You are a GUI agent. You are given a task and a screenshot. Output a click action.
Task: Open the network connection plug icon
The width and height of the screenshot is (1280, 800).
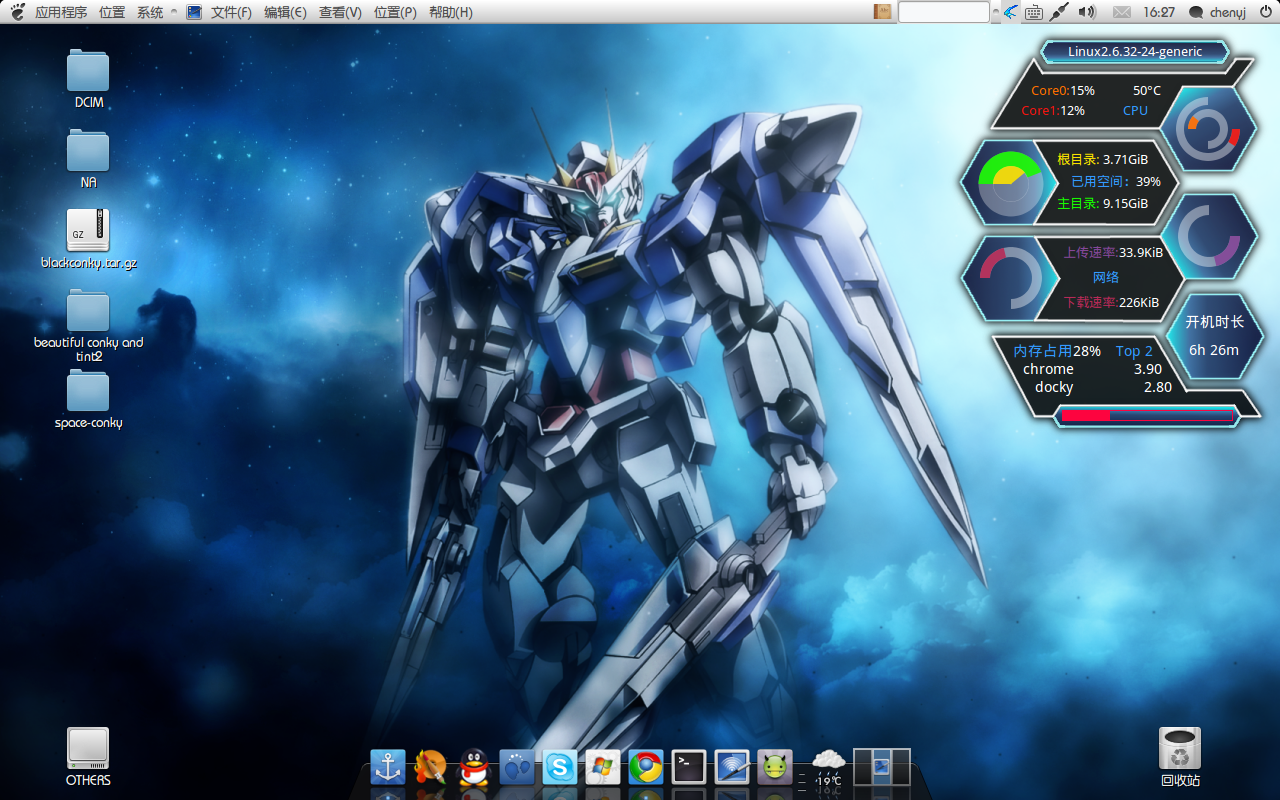coord(1060,12)
